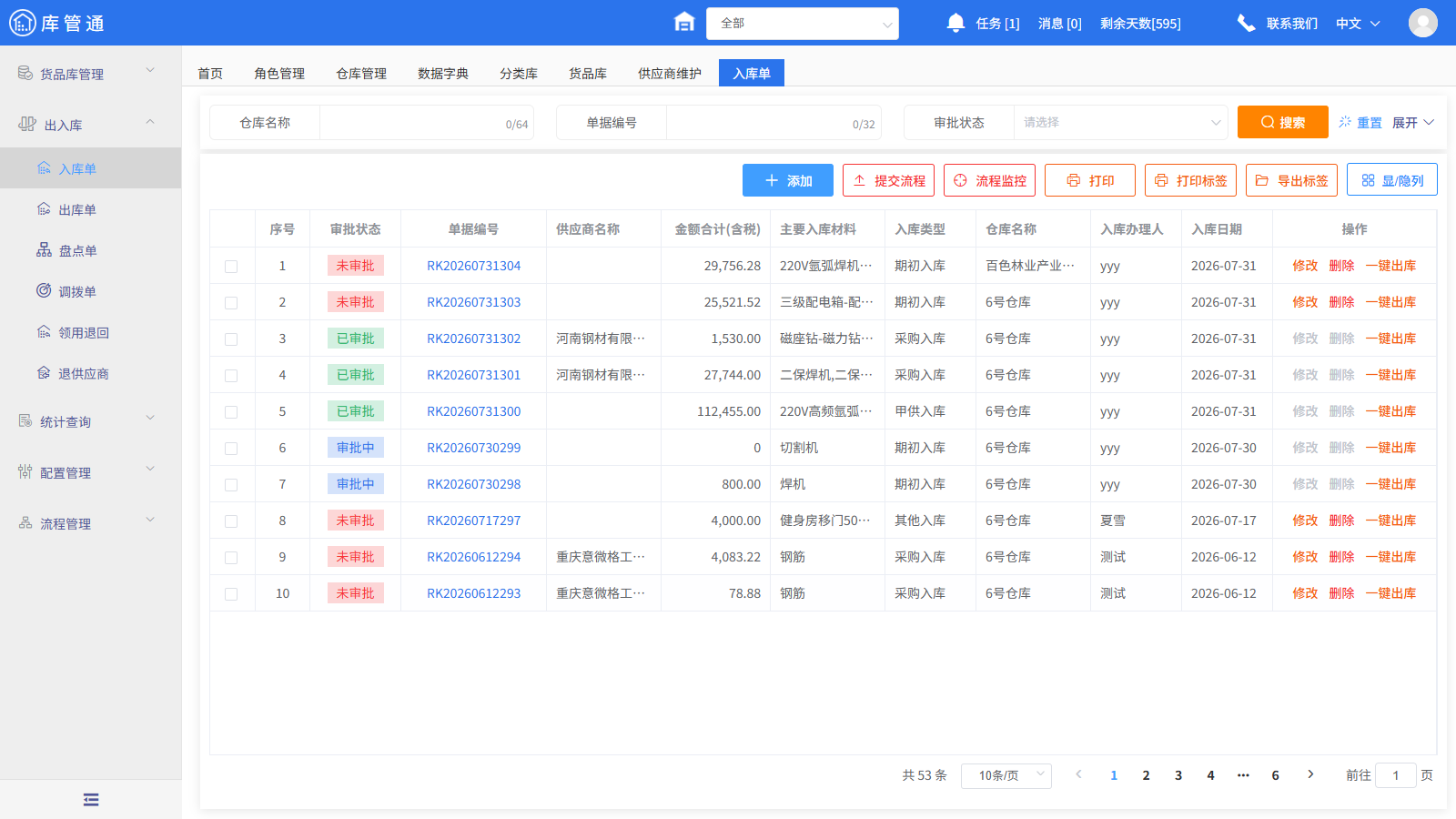Tick the checkbox for row RK20260731302

(231, 339)
